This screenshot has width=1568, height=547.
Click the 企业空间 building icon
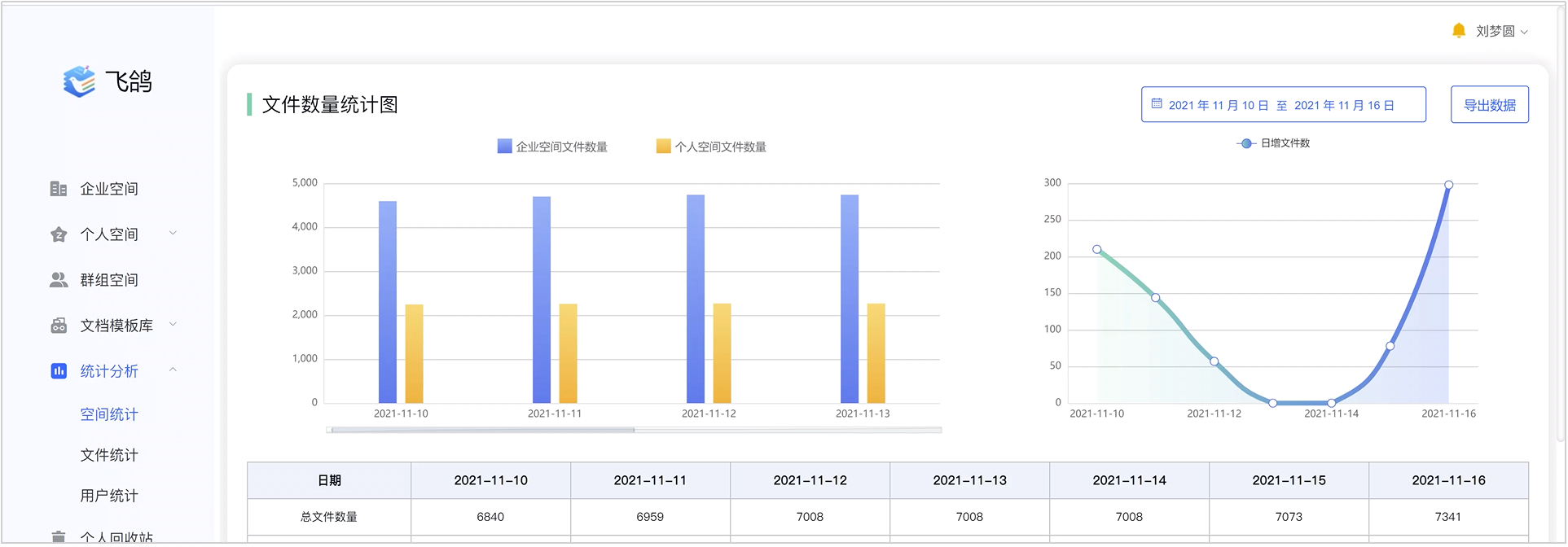(x=59, y=189)
